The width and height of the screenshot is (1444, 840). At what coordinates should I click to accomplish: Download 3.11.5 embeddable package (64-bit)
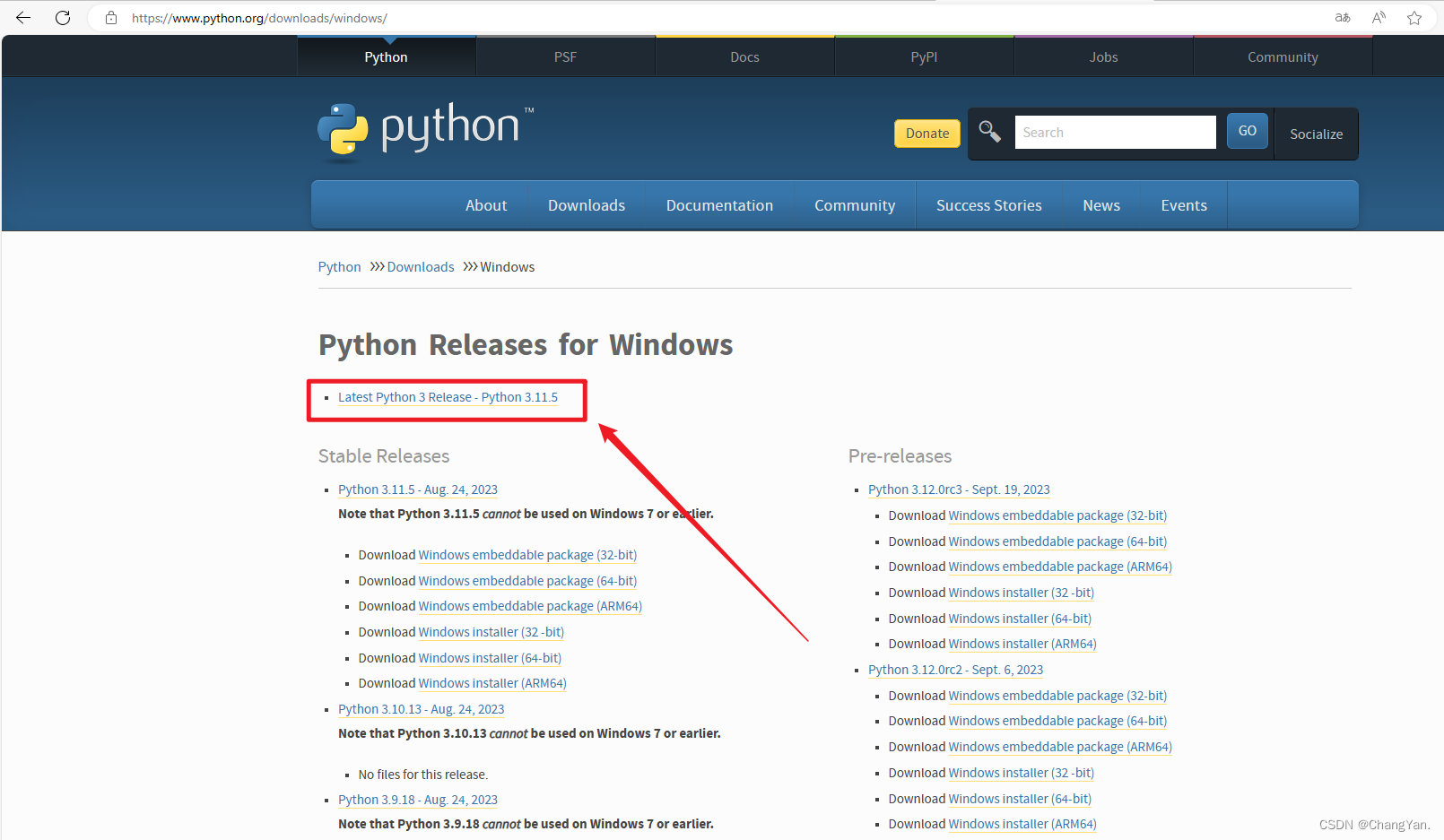click(x=527, y=581)
